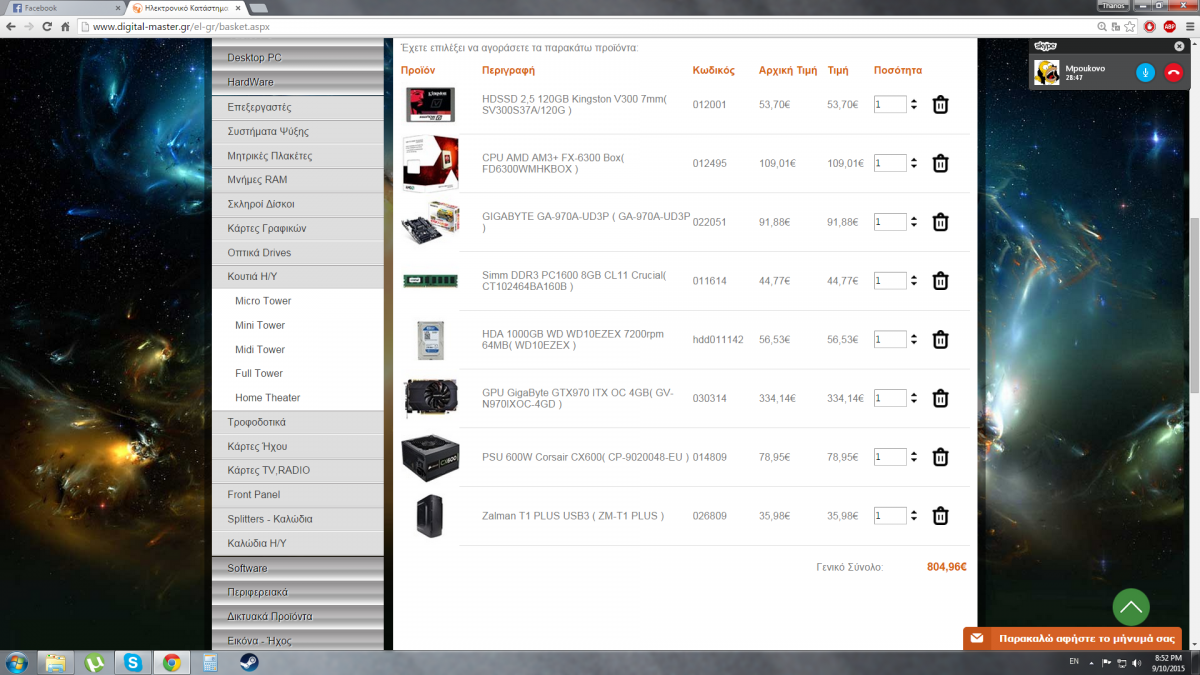1200x675 pixels.
Task: Open the Adblock Plus extension icon
Action: [x=1169, y=26]
